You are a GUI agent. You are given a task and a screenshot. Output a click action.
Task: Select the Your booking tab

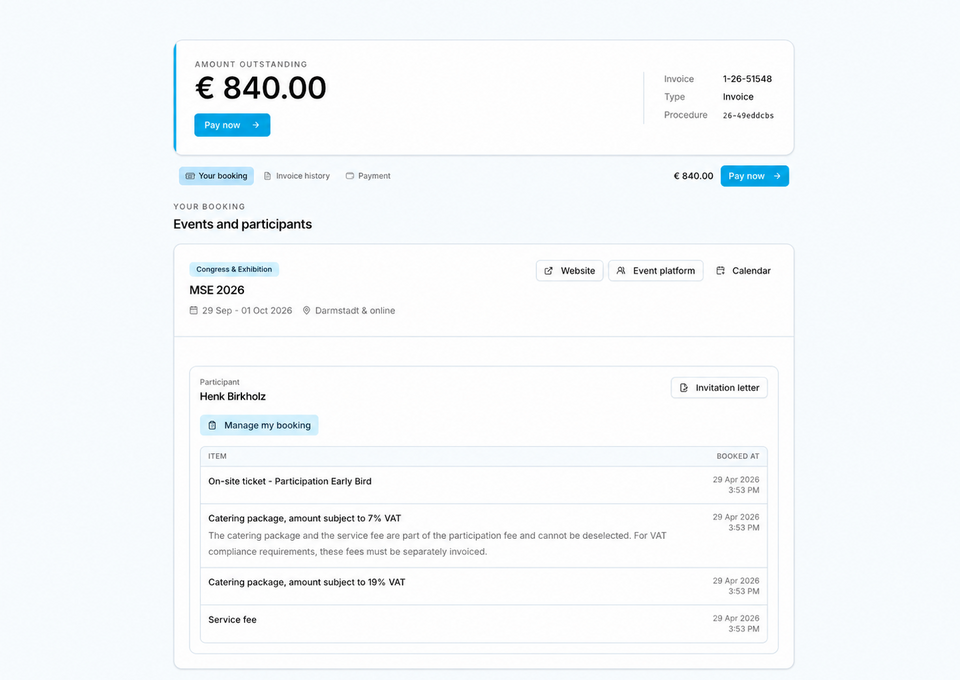coord(217,176)
